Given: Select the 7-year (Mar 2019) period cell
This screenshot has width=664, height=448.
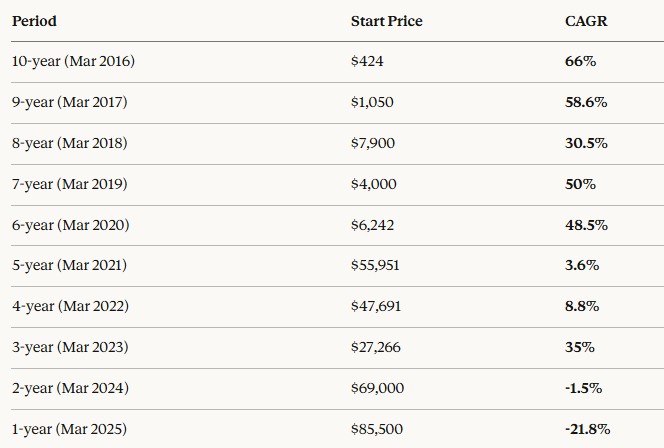Looking at the screenshot, I should click(69, 185).
